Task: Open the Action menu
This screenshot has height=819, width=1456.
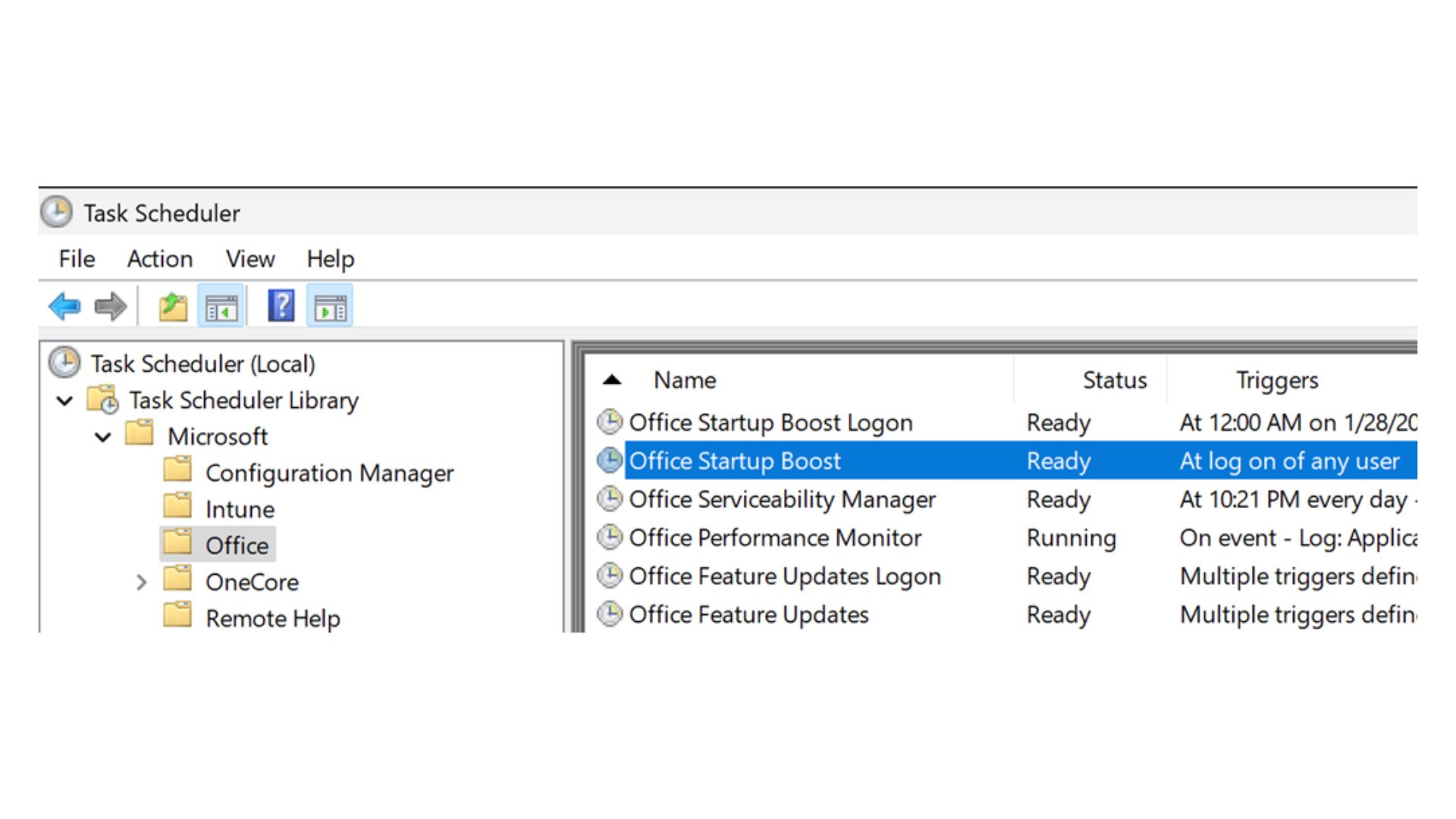Action: point(159,259)
